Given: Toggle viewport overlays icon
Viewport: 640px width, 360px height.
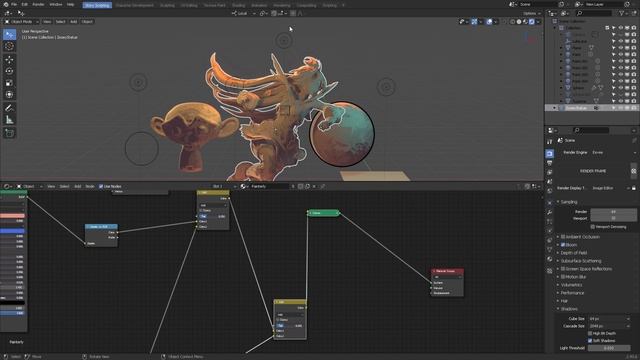Looking at the screenshot, I should [x=489, y=22].
